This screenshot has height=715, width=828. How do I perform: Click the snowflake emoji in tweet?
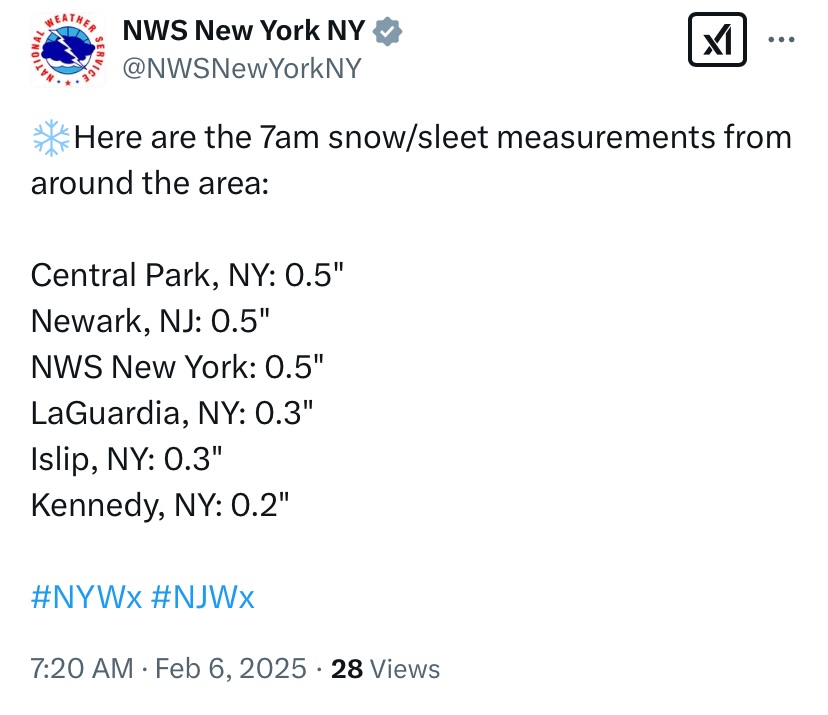51,138
